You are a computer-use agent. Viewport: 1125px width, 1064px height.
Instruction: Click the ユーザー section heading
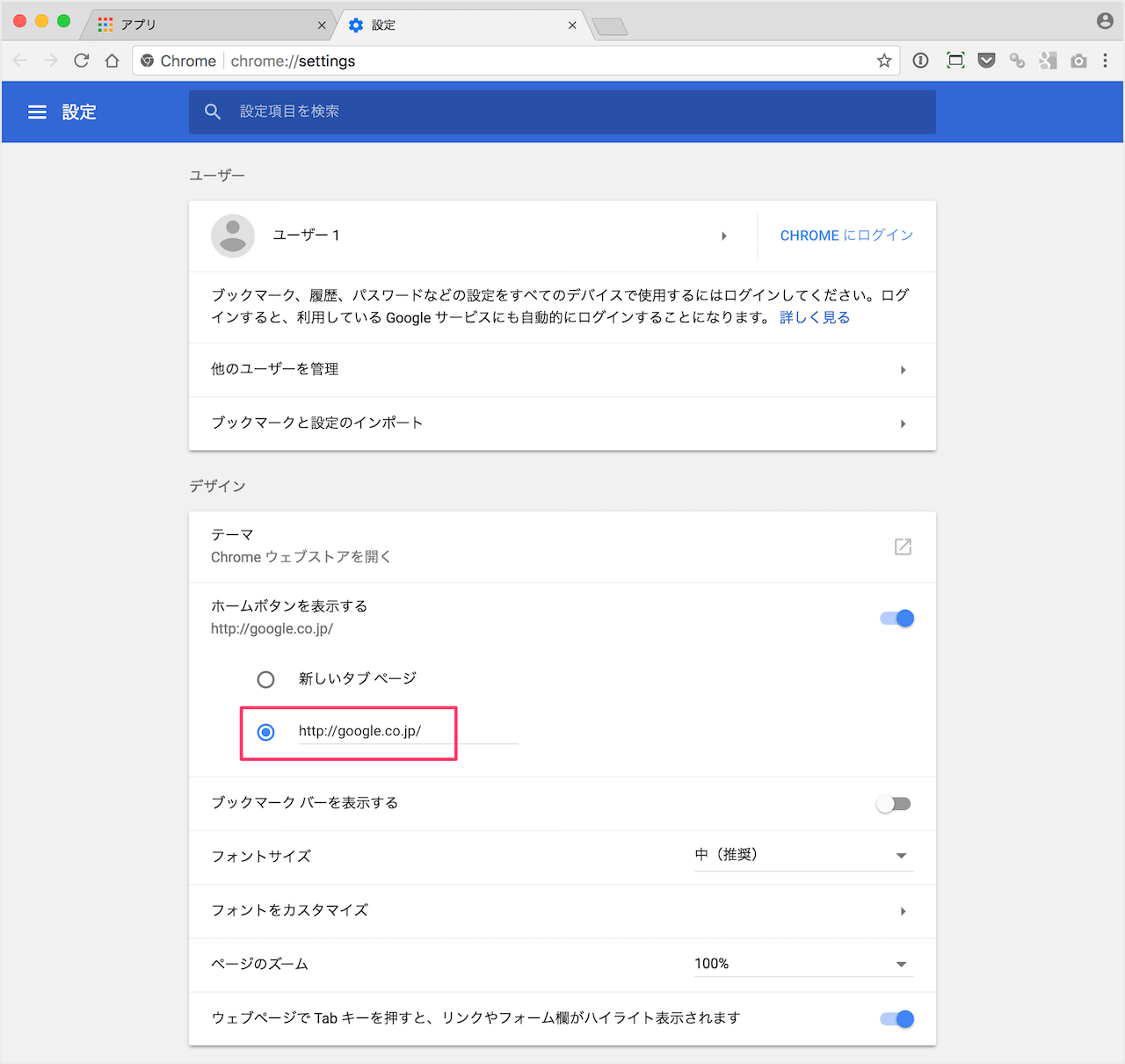pos(217,175)
